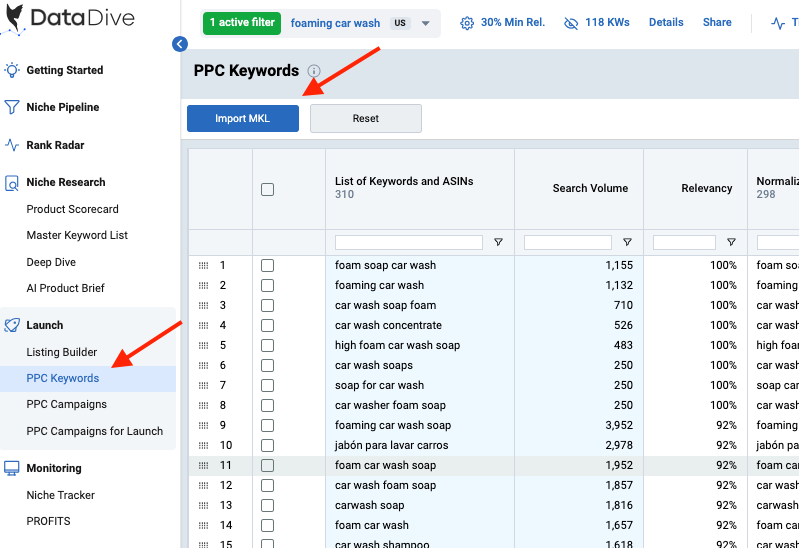Image resolution: width=799 pixels, height=548 pixels.
Task: Click the Niche Research magnifier icon
Action: coord(12,182)
